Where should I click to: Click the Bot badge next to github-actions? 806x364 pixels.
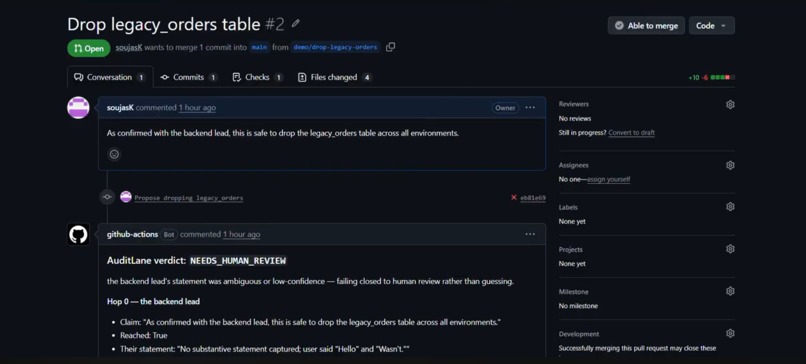pyautogui.click(x=169, y=234)
